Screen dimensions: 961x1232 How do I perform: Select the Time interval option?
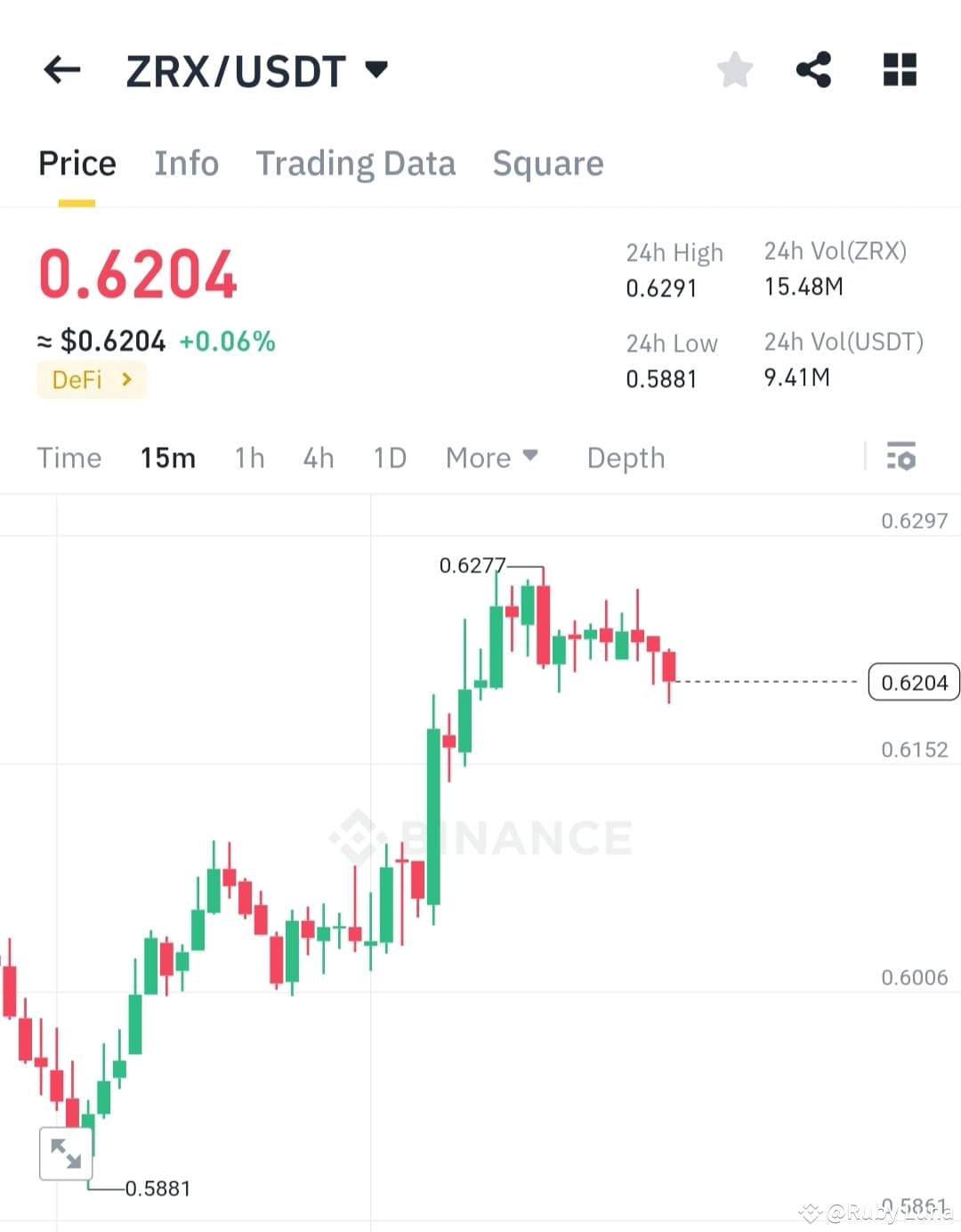tap(69, 458)
